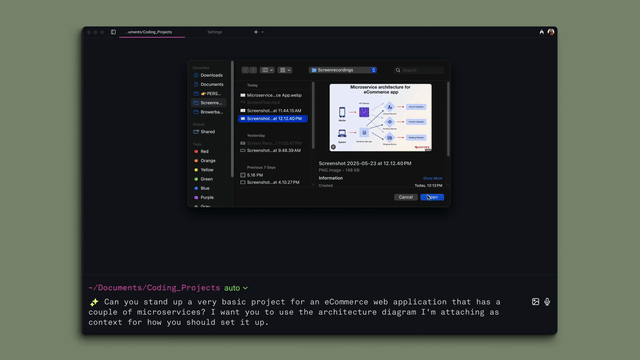The image size is (640, 360).
Task: Open the Screenrecordings folder path dropdown
Action: [x=343, y=70]
